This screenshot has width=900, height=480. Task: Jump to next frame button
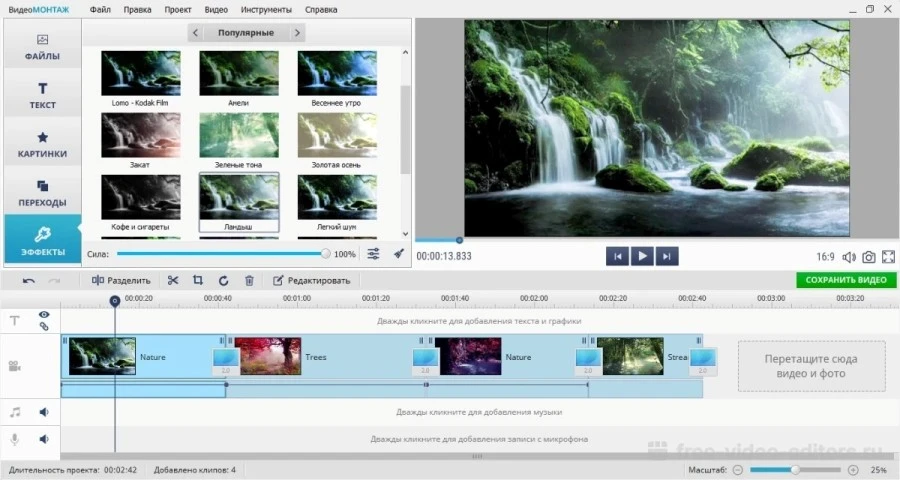coord(666,256)
